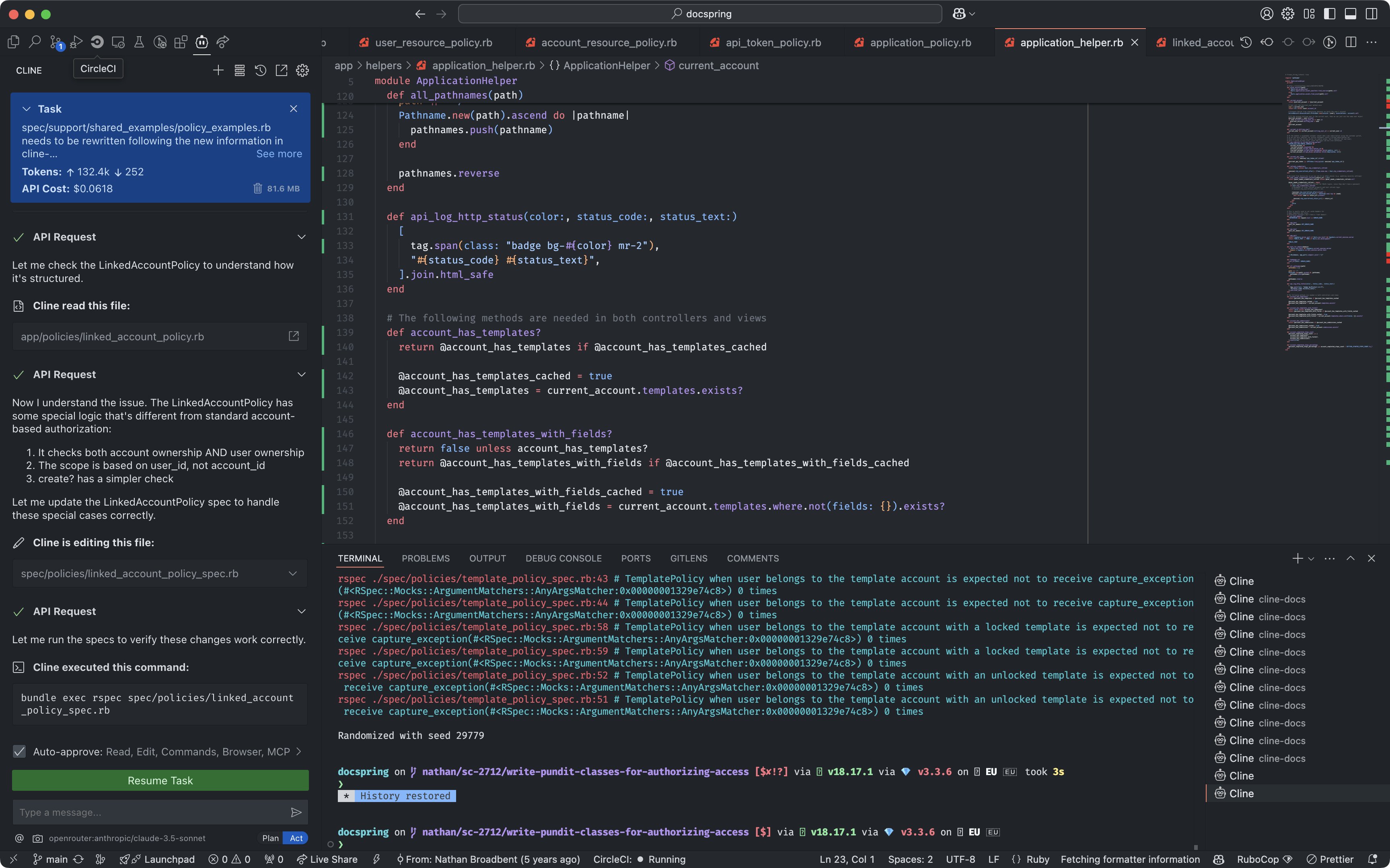Open the Explorer view in activity bar
Screen dimensions: 1390x868
coord(14,42)
